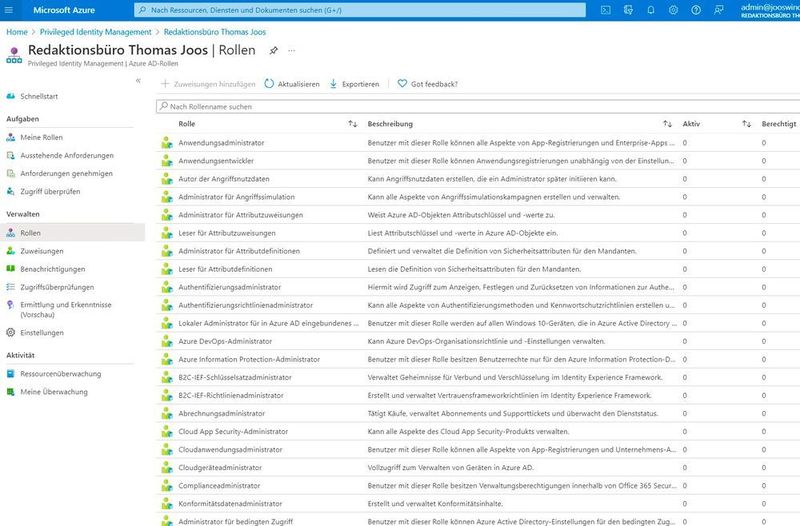The width and height of the screenshot is (800, 526).
Task: Open the Azure DevOps-Administrator role
Action: [225, 341]
